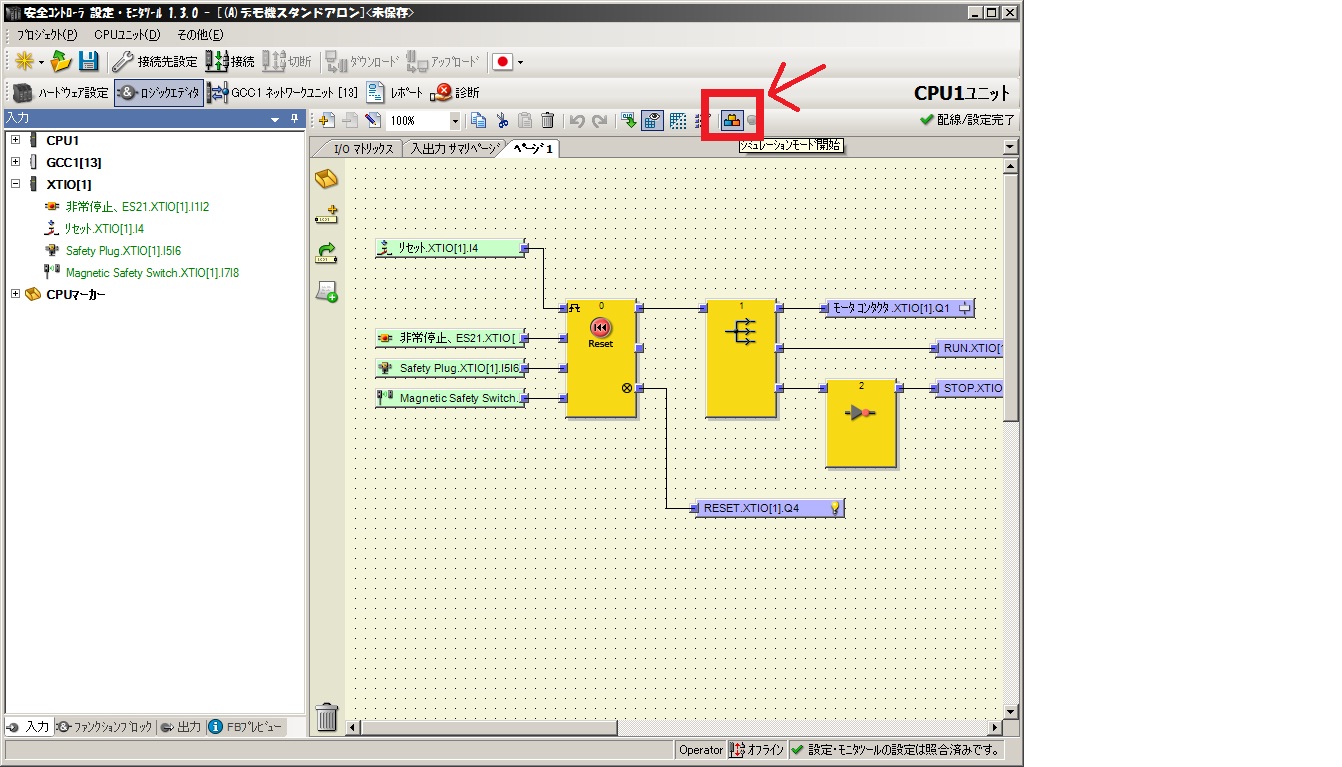This screenshot has width=1342, height=767.
Task: Collapse the XTIO[1] tree node
Action: (x=15, y=184)
